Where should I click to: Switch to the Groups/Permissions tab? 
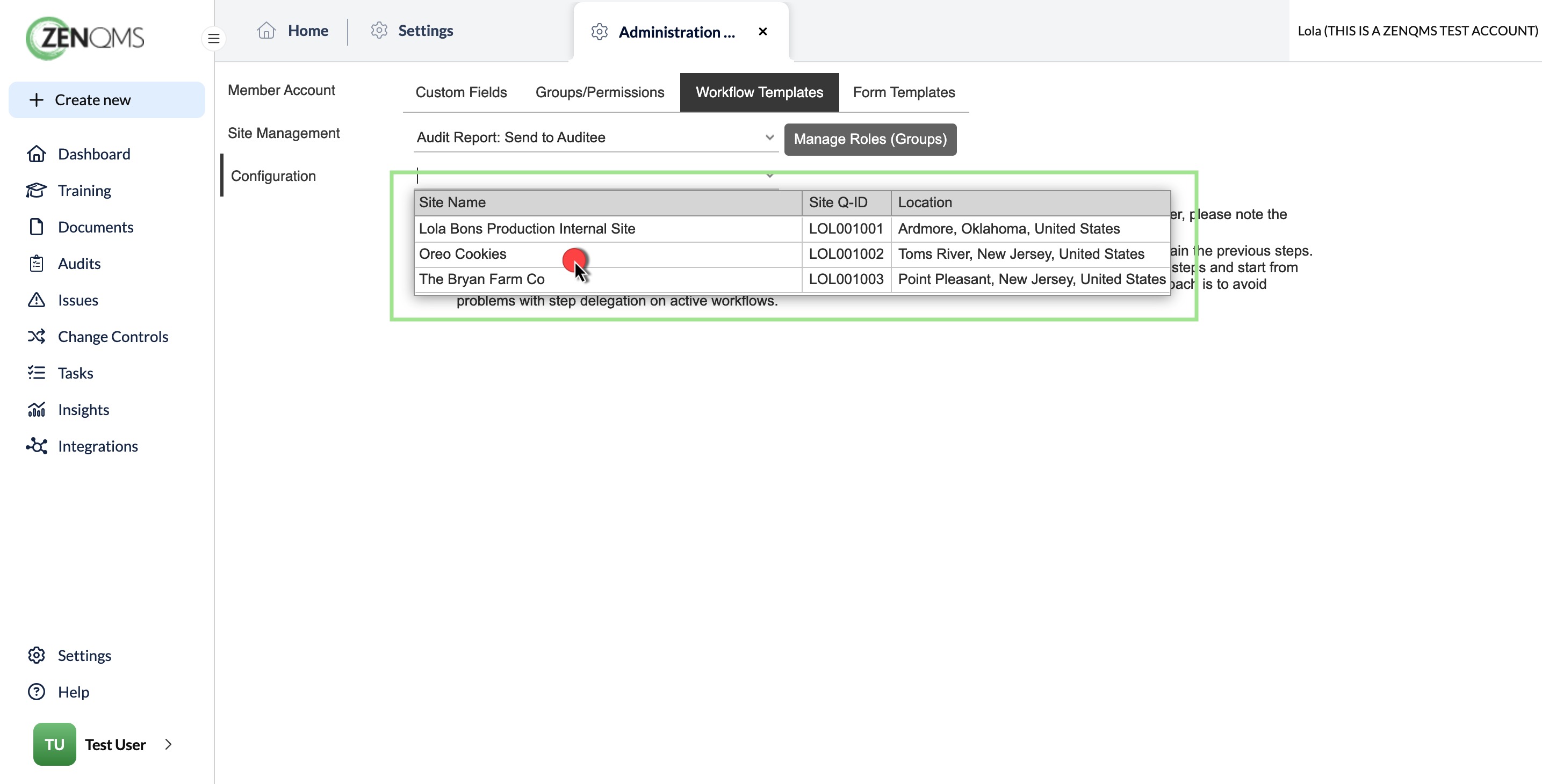[600, 92]
